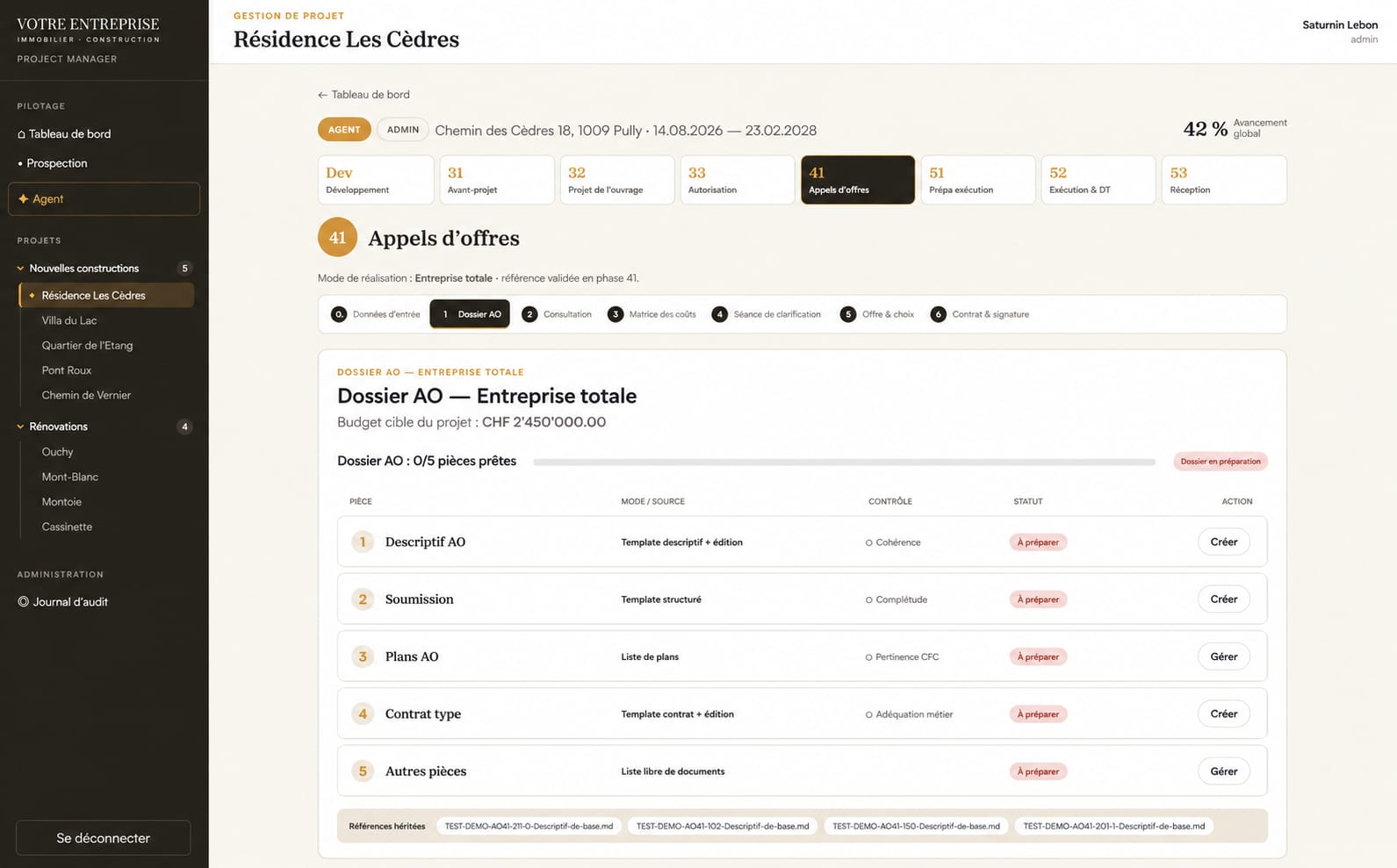Click Créer for Soumission
Screen dimensions: 1397x868
point(1224,599)
